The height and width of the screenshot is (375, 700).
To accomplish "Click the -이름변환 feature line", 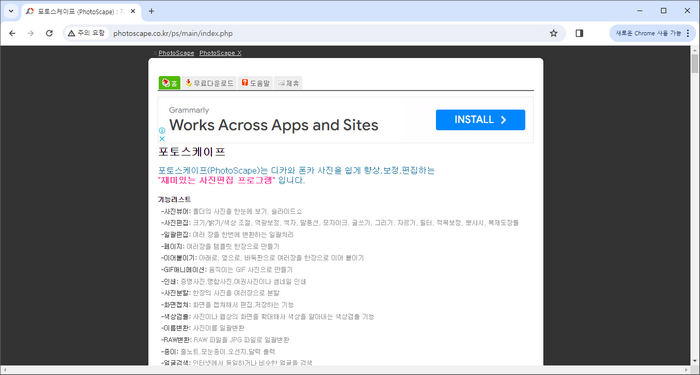I will [x=203, y=328].
